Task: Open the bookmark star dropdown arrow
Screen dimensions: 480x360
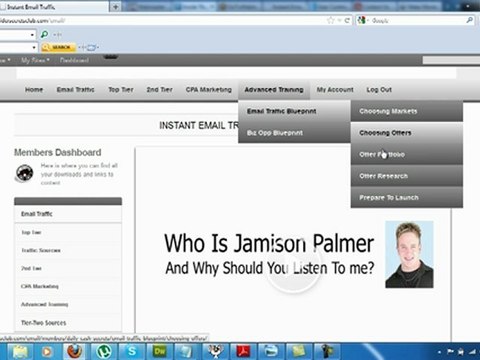Action: (339, 20)
